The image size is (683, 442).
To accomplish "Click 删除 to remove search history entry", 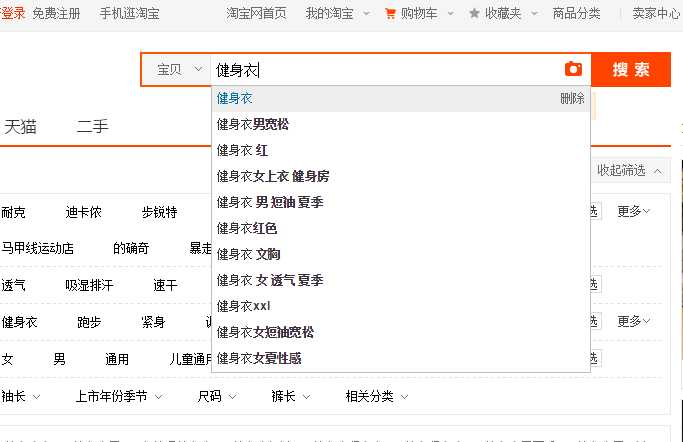I will (572, 99).
